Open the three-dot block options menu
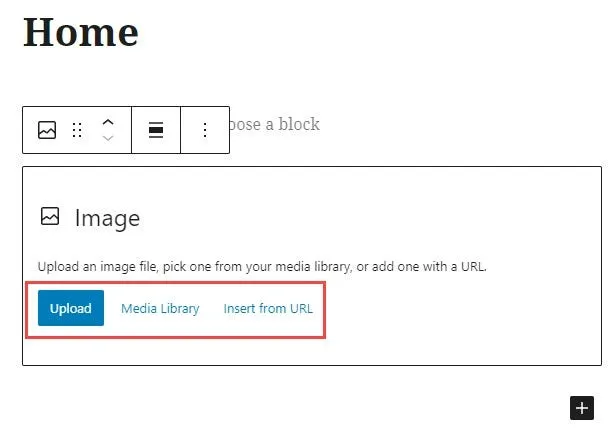Screen dimensions: 615x441 point(205,130)
